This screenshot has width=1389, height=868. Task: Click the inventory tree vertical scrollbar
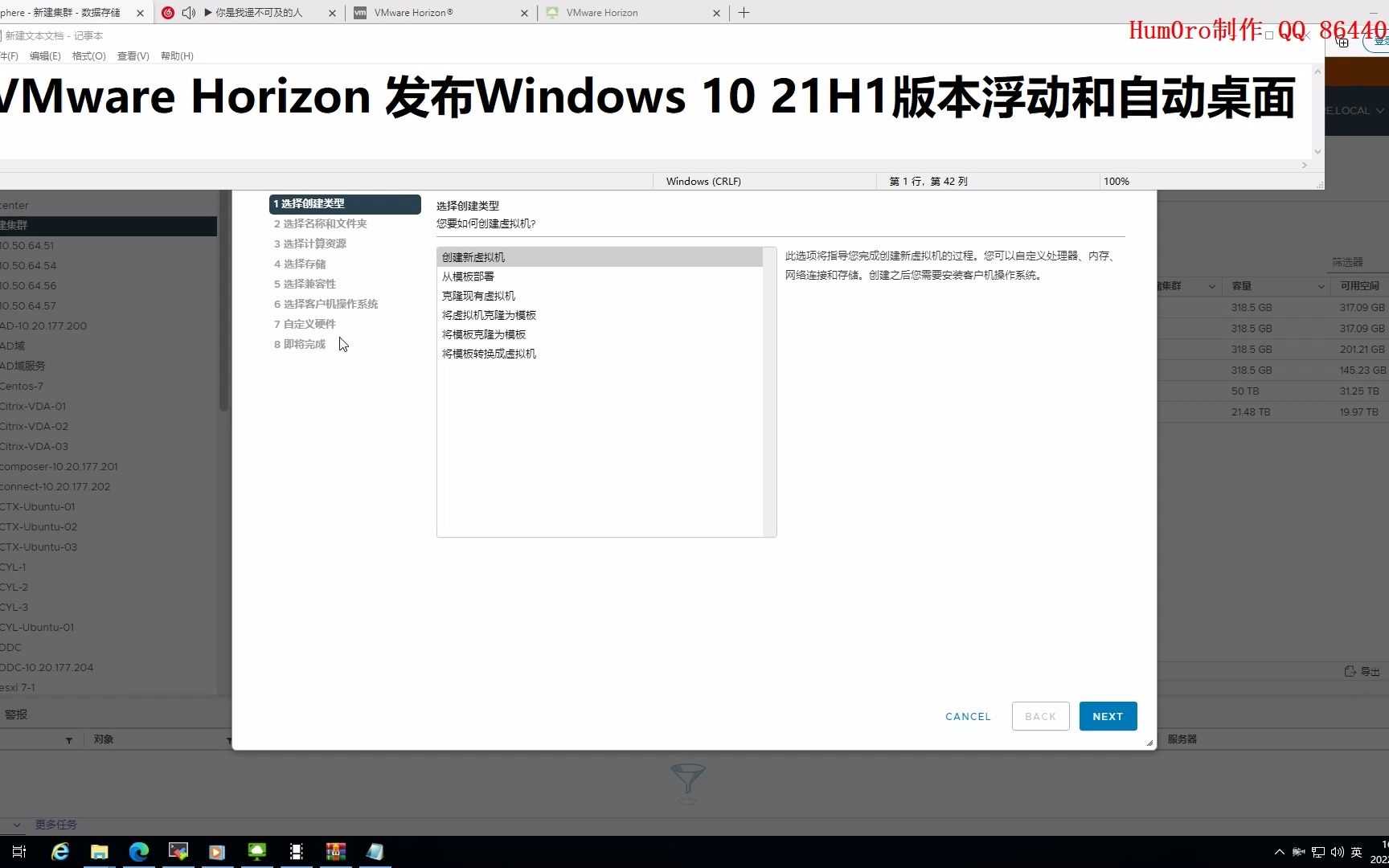(x=223, y=301)
